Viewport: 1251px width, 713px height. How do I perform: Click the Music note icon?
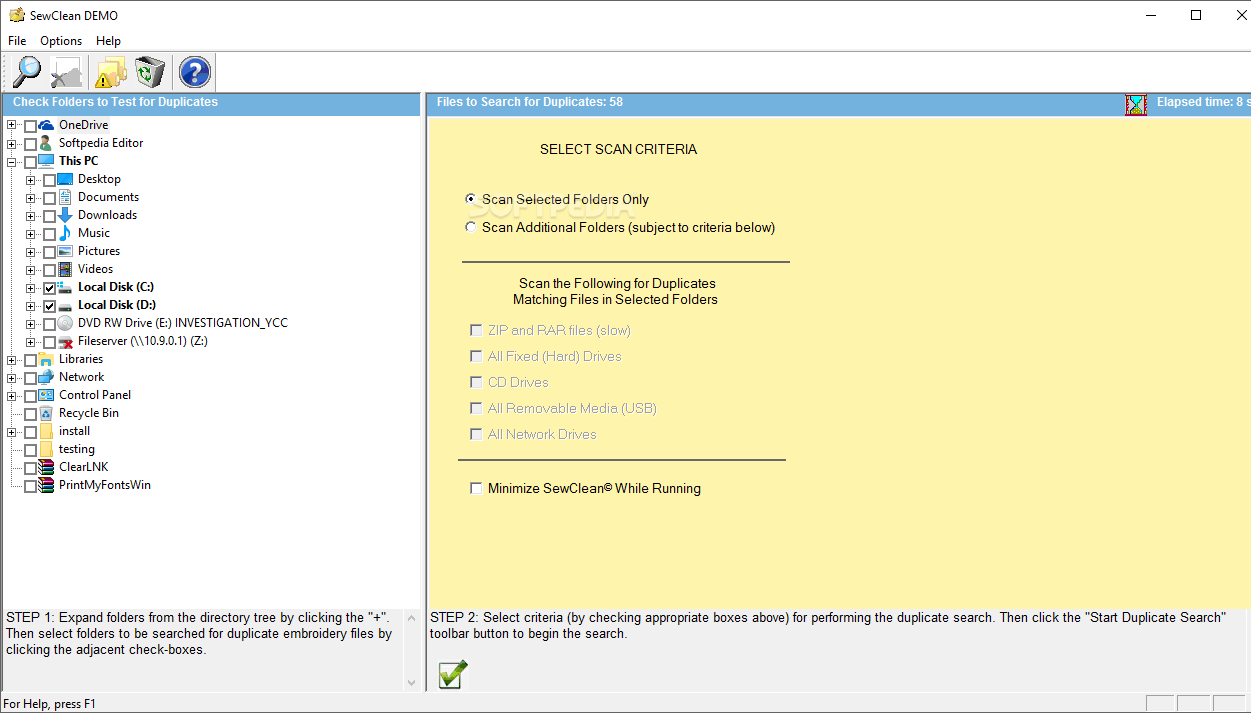65,233
